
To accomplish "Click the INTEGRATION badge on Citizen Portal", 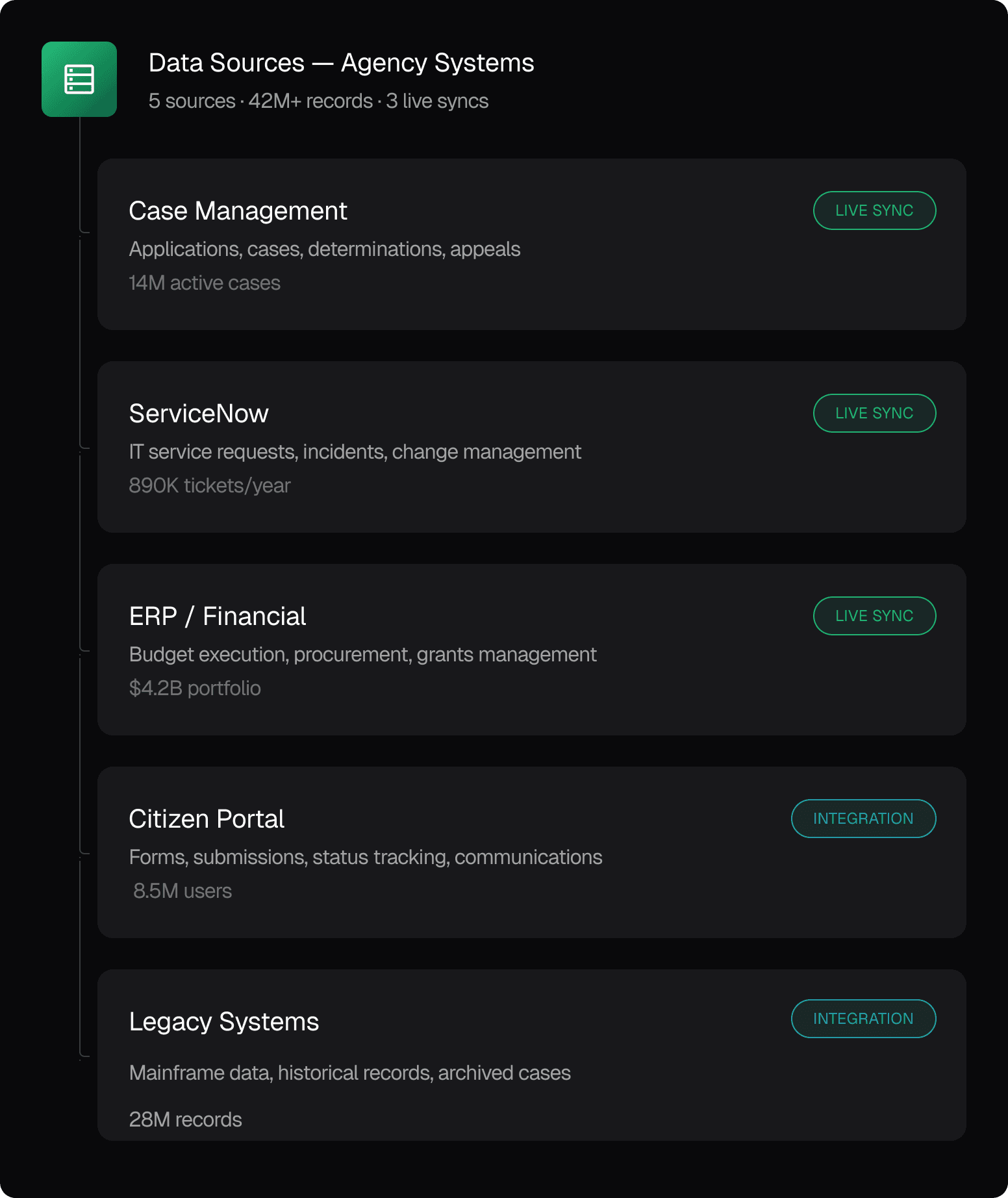I will coord(863,819).
